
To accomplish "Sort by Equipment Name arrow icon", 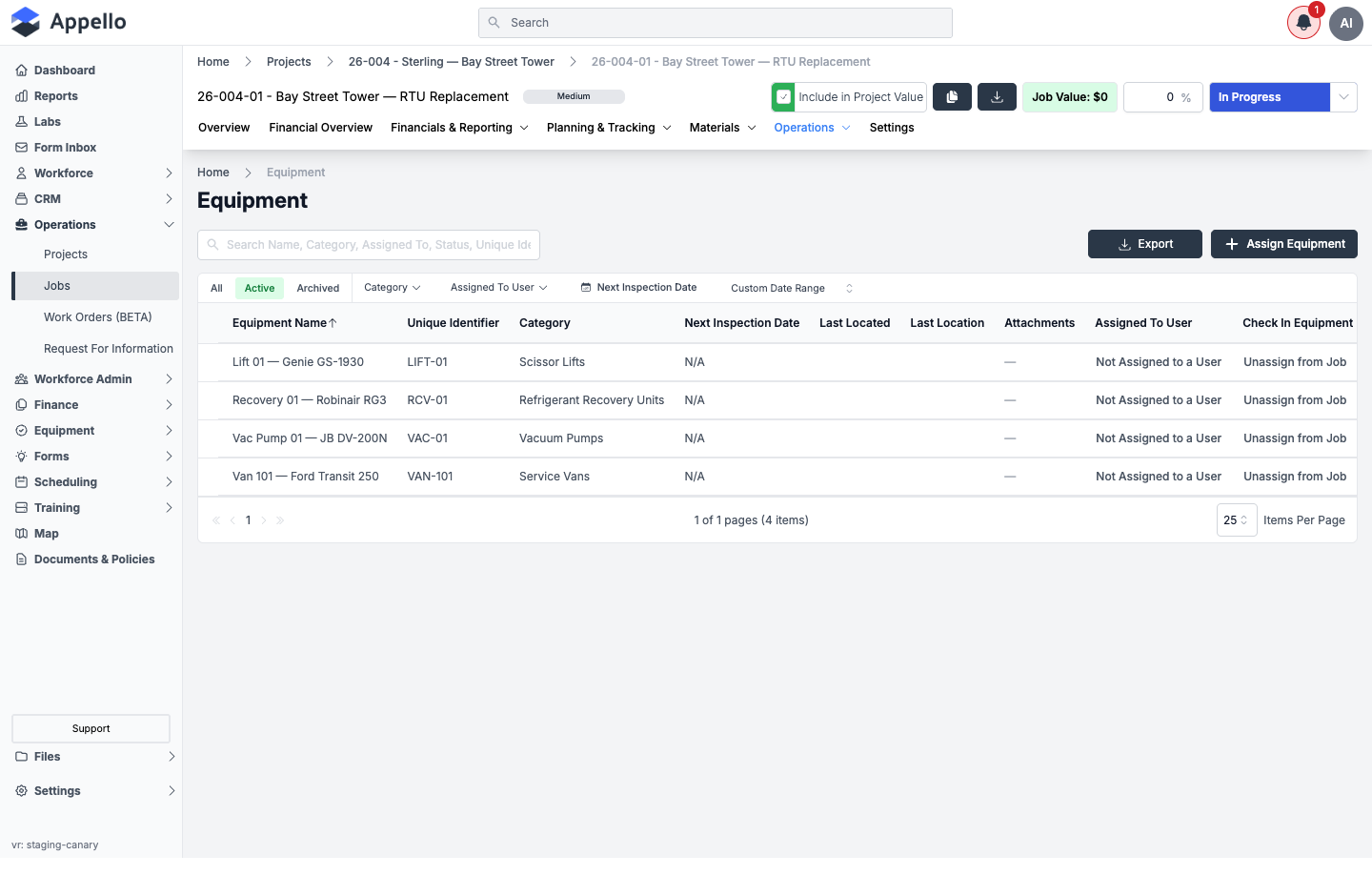I will pyautogui.click(x=333, y=323).
